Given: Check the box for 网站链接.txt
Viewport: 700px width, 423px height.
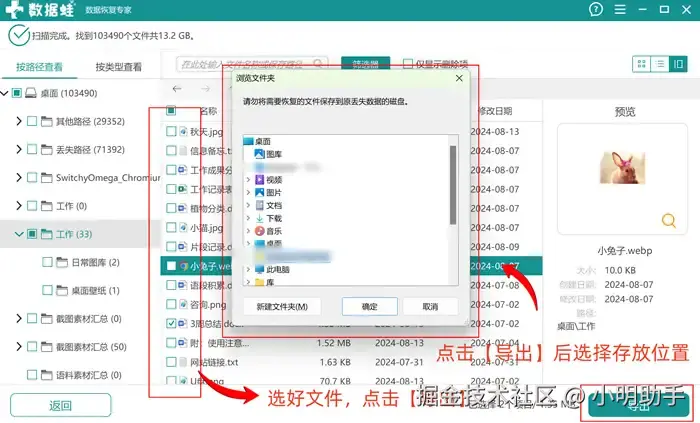Looking at the screenshot, I should point(171,362).
